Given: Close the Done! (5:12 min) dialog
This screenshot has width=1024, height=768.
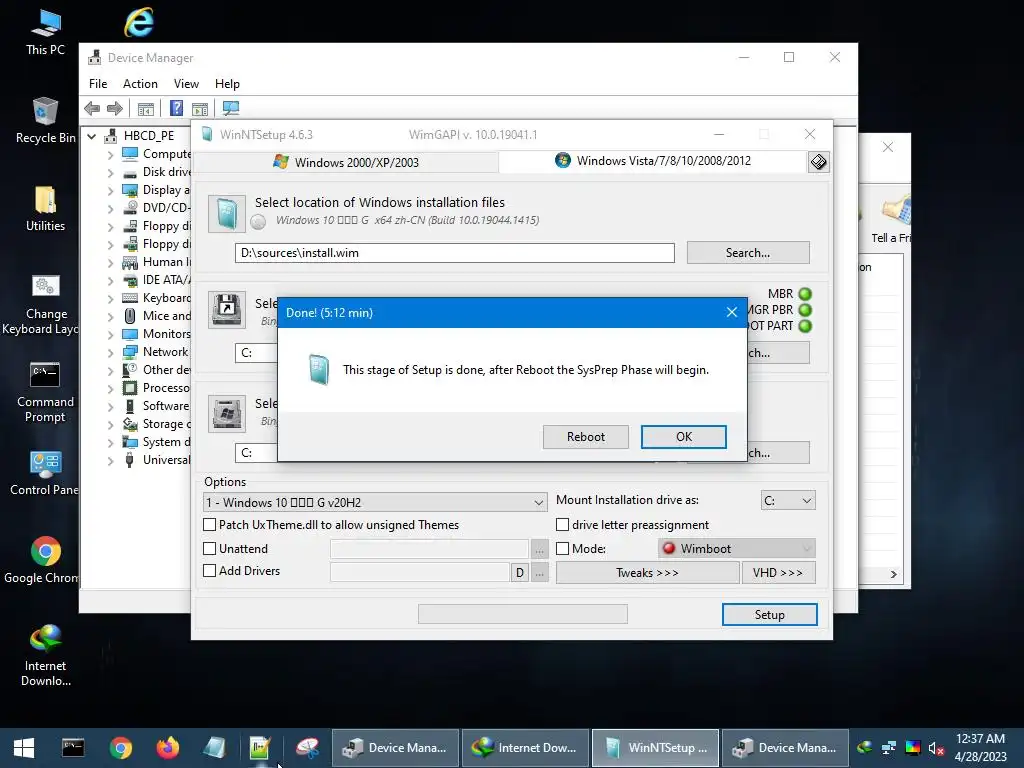Looking at the screenshot, I should click(x=731, y=313).
